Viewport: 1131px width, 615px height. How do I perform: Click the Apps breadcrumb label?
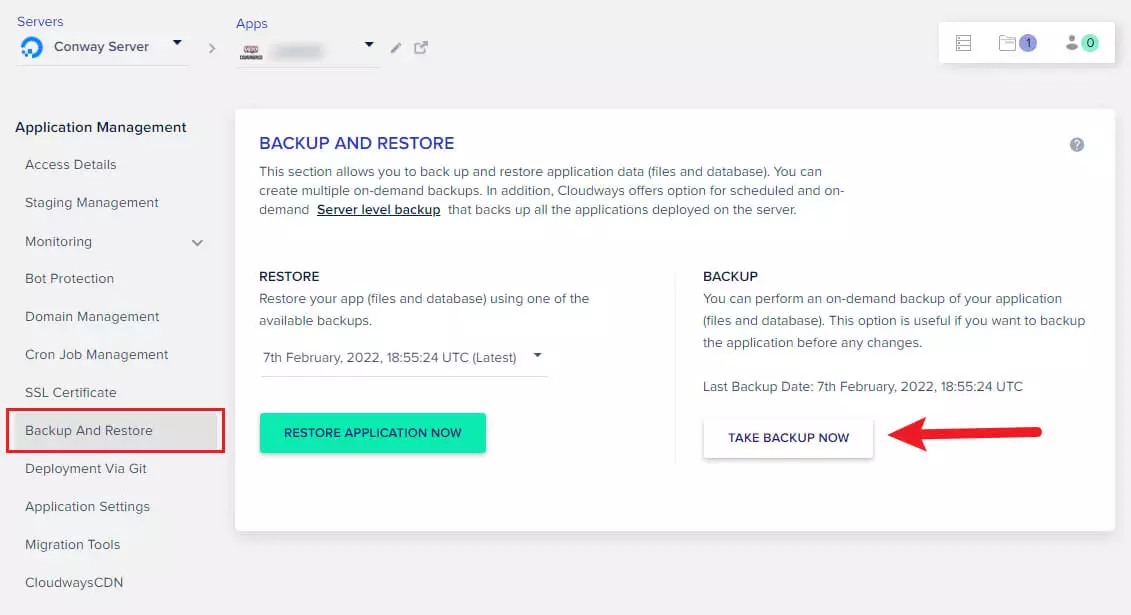coord(252,24)
